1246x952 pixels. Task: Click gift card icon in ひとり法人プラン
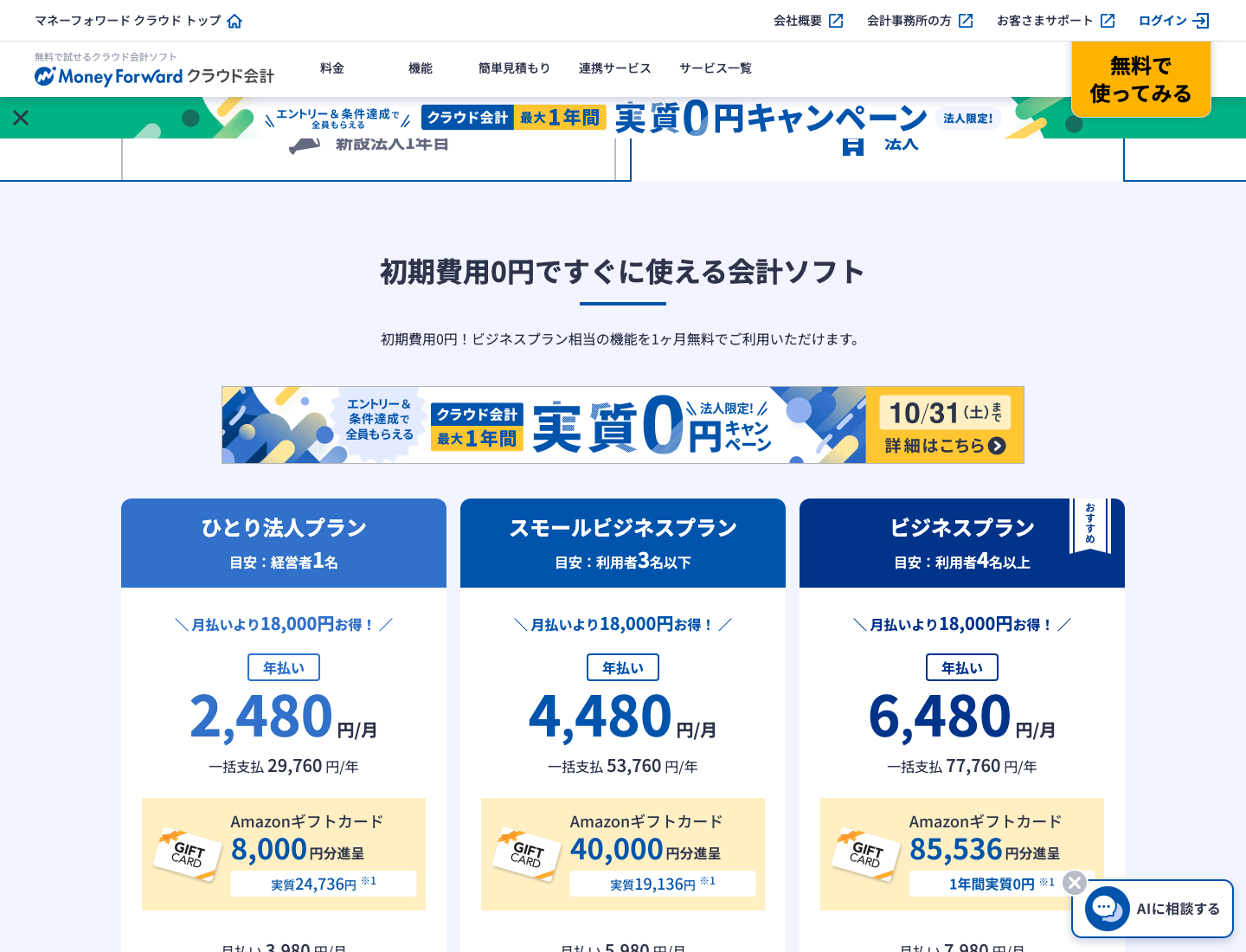click(x=188, y=854)
